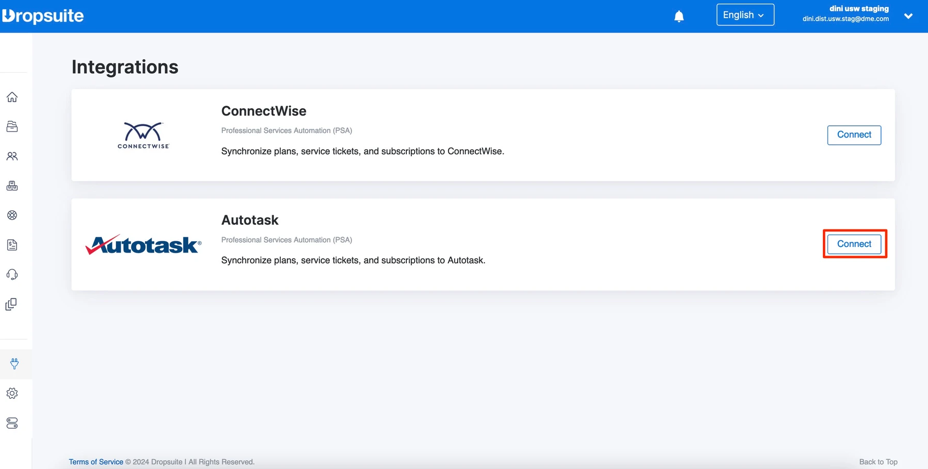Click the sidebar icon below the users icon

tap(12, 186)
